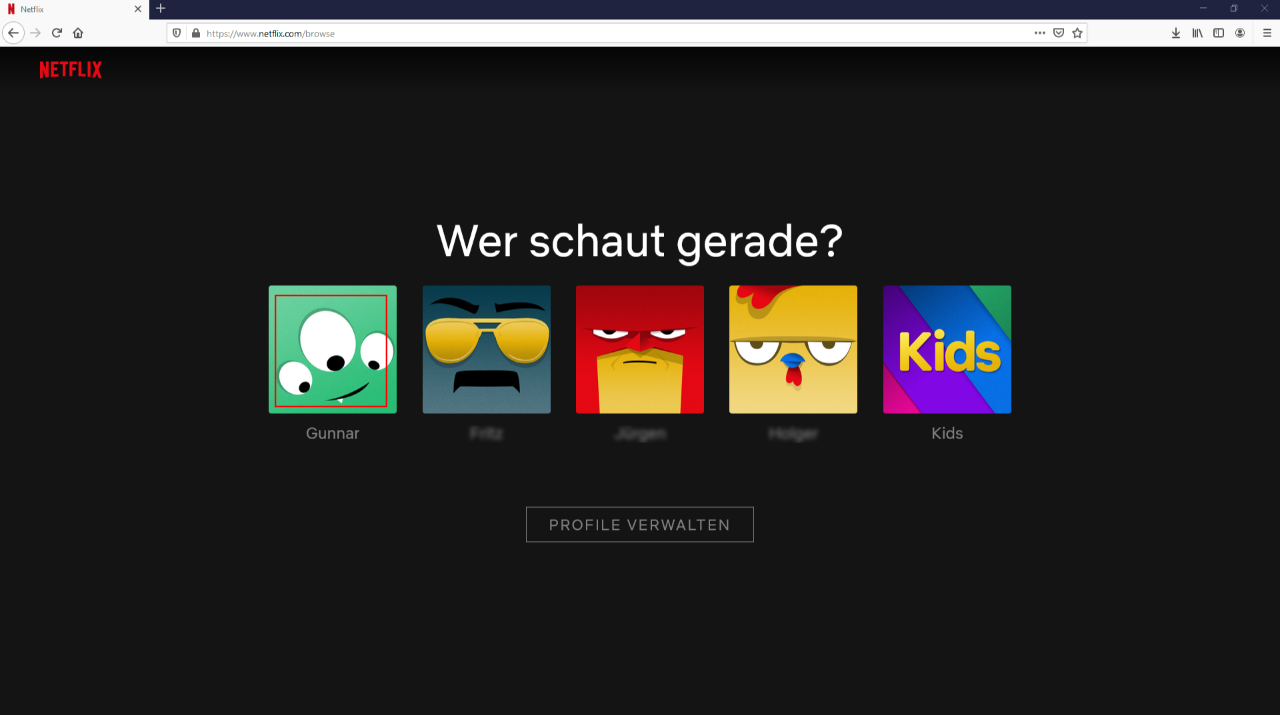Click the Profile verwalten button
Image resolution: width=1280 pixels, height=715 pixels.
pyautogui.click(x=640, y=525)
